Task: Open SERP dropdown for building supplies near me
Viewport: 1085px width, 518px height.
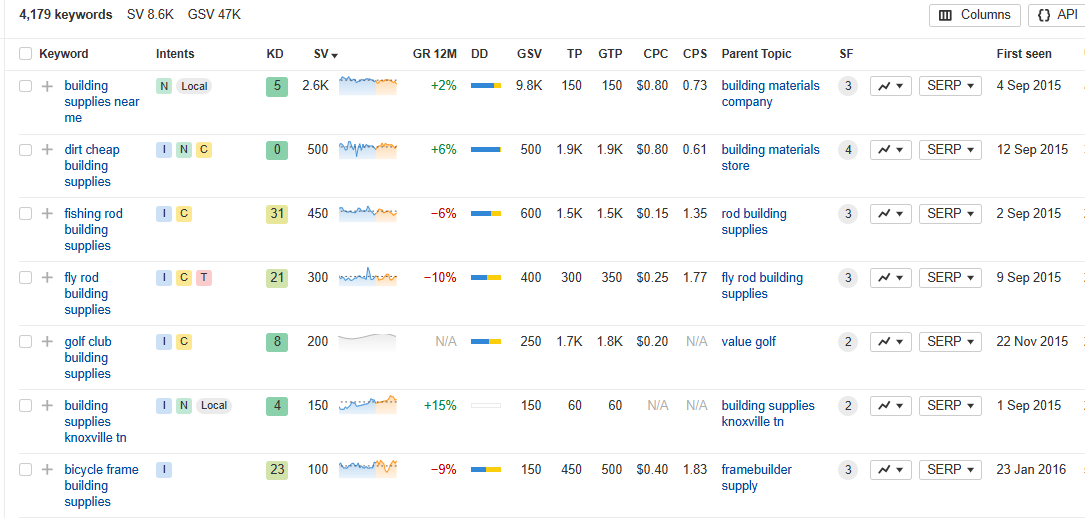Action: pos(950,86)
